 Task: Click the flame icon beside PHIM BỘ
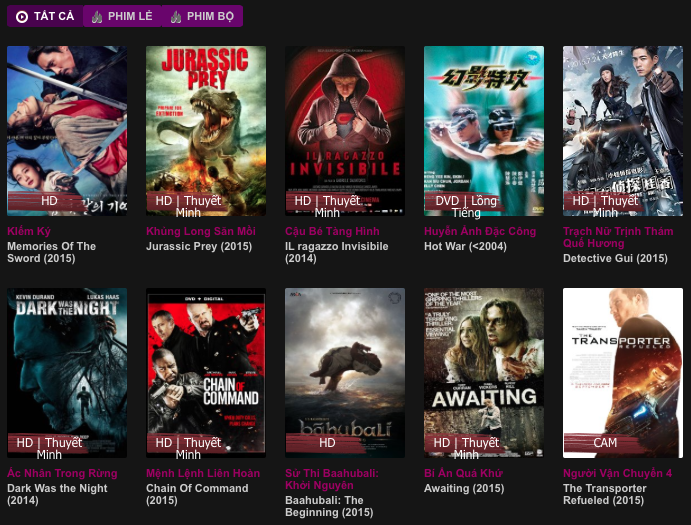pyautogui.click(x=176, y=17)
